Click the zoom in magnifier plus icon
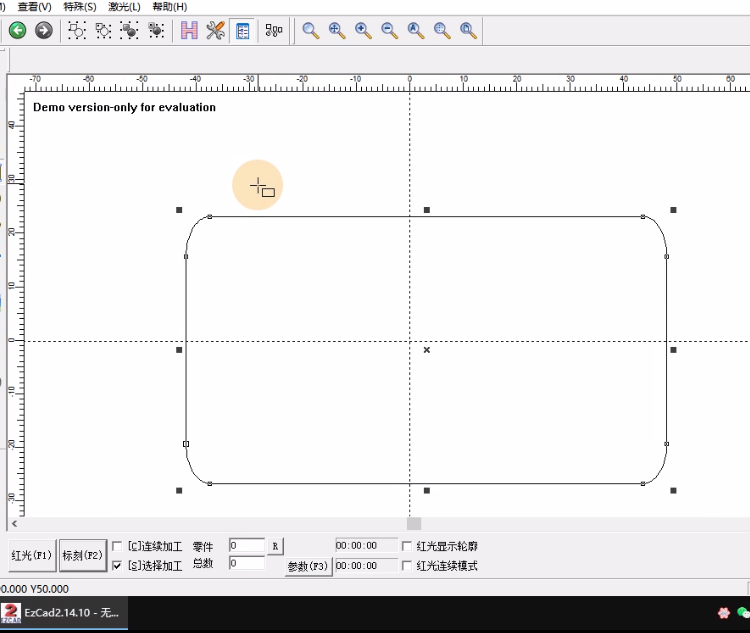Screen dimensions: 750x633 [x=363, y=31]
